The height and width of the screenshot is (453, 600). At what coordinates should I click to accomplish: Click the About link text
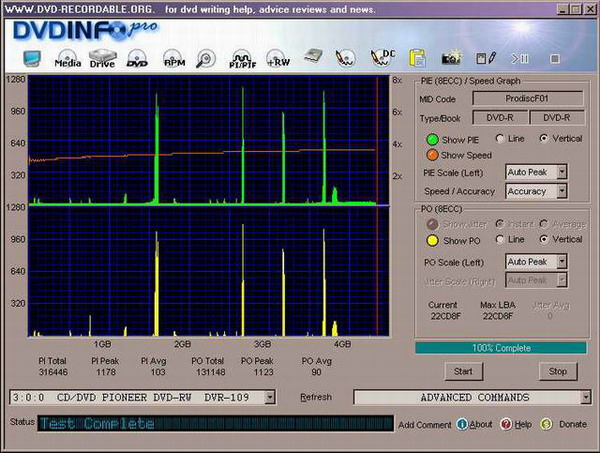click(x=481, y=424)
